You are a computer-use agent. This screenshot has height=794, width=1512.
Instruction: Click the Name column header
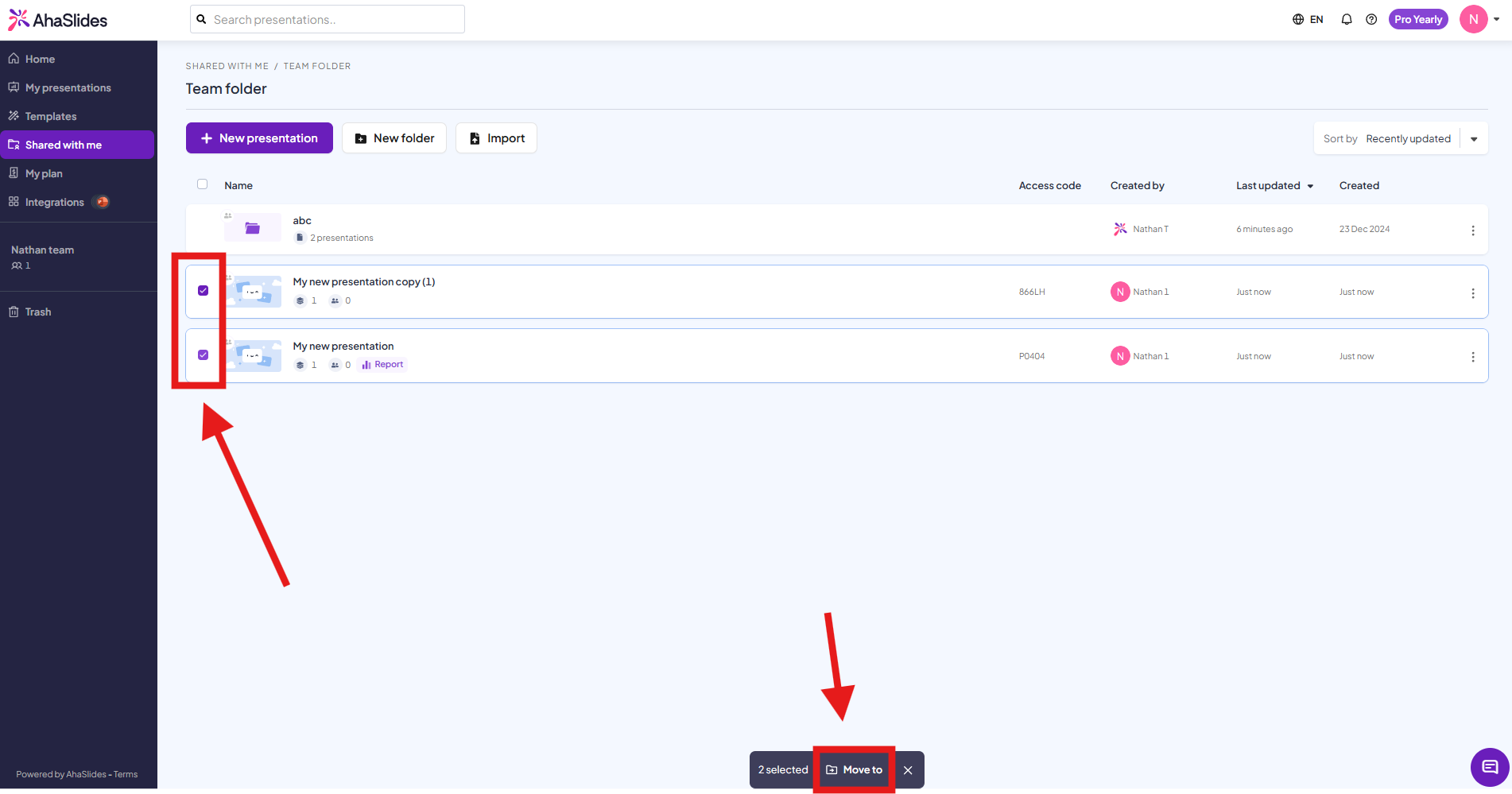click(238, 185)
